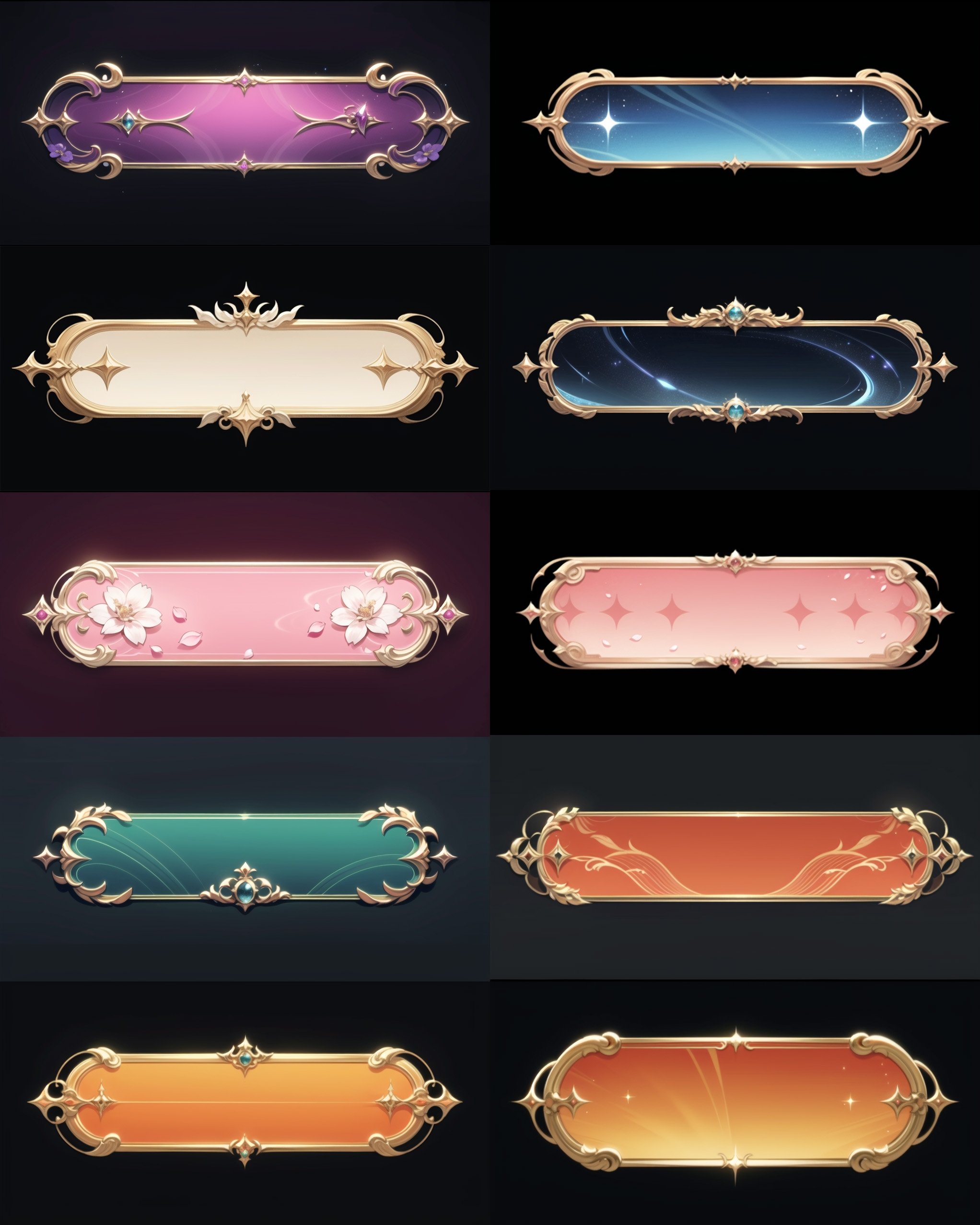
Task: Click the pink cherry blossom banner
Action: pos(245,614)
